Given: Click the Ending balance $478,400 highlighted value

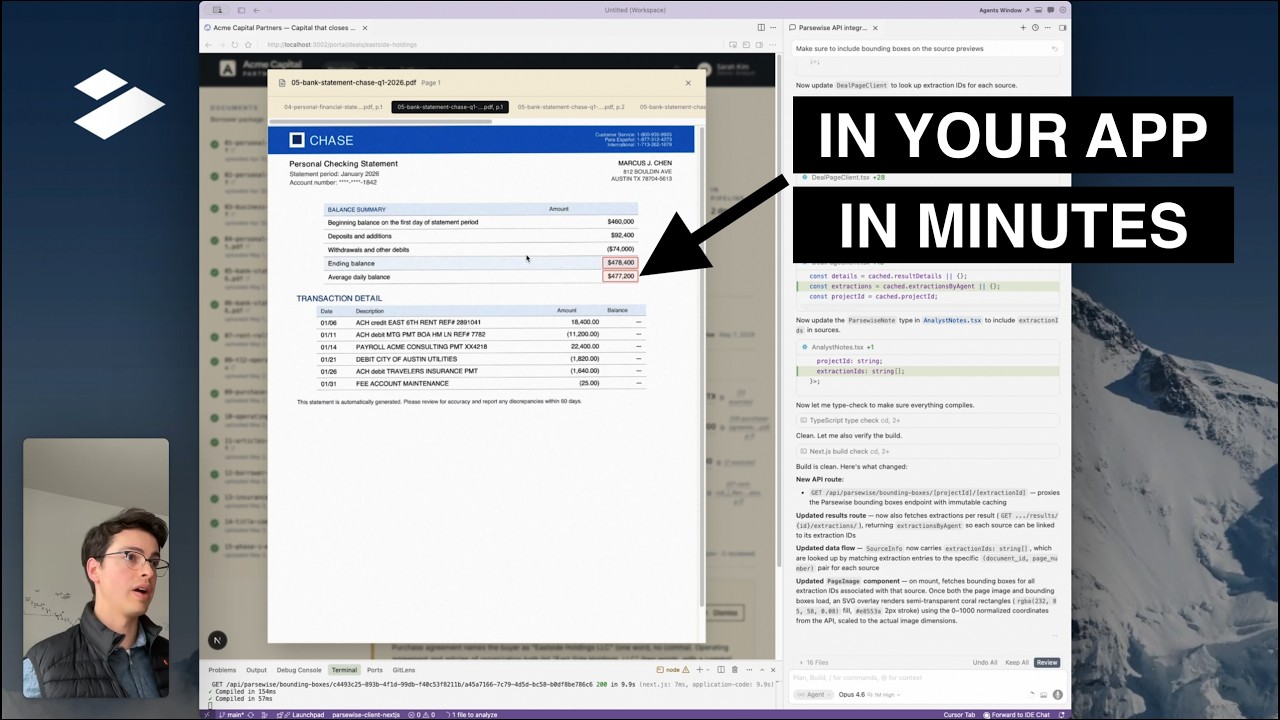Looking at the screenshot, I should tap(620, 263).
